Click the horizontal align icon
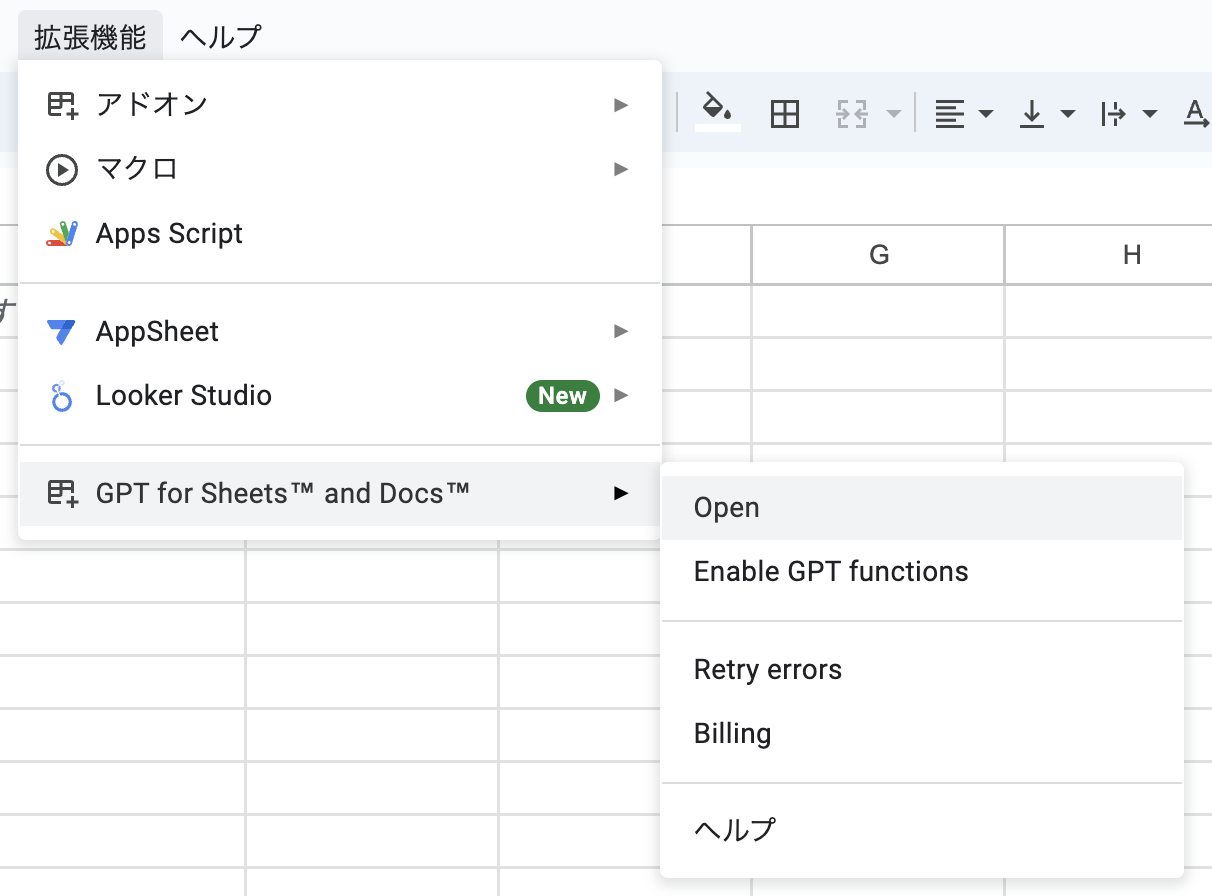1212x896 pixels. [x=948, y=113]
